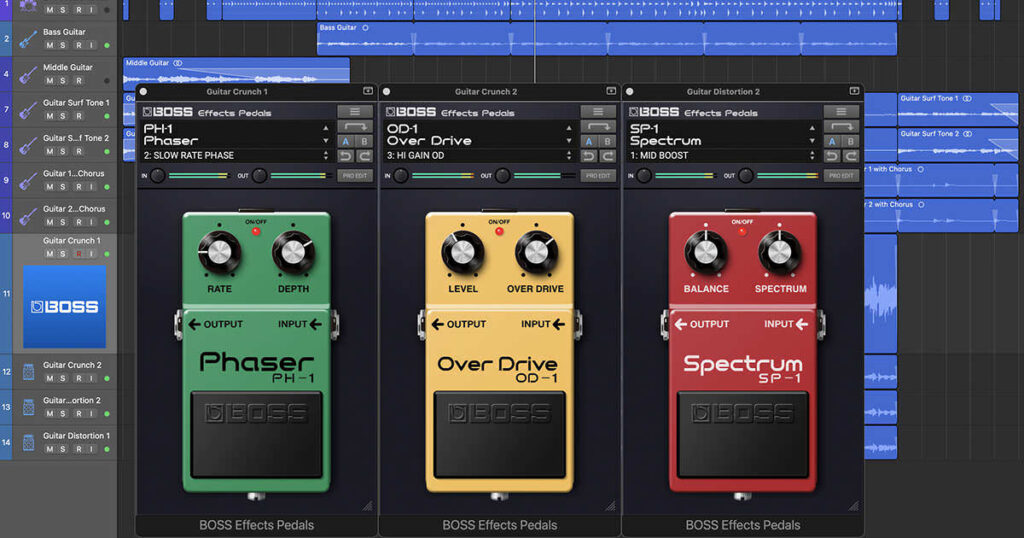This screenshot has width=1024, height=538.
Task: Toggle Over Drive OD-1 pedal footswitch
Action: 500,434
